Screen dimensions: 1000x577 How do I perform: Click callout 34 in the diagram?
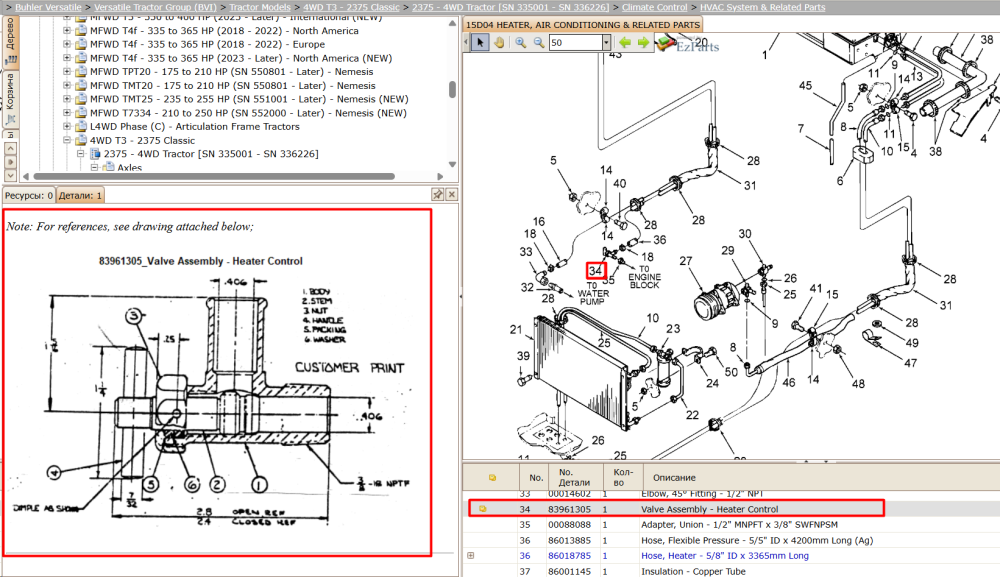[596, 270]
